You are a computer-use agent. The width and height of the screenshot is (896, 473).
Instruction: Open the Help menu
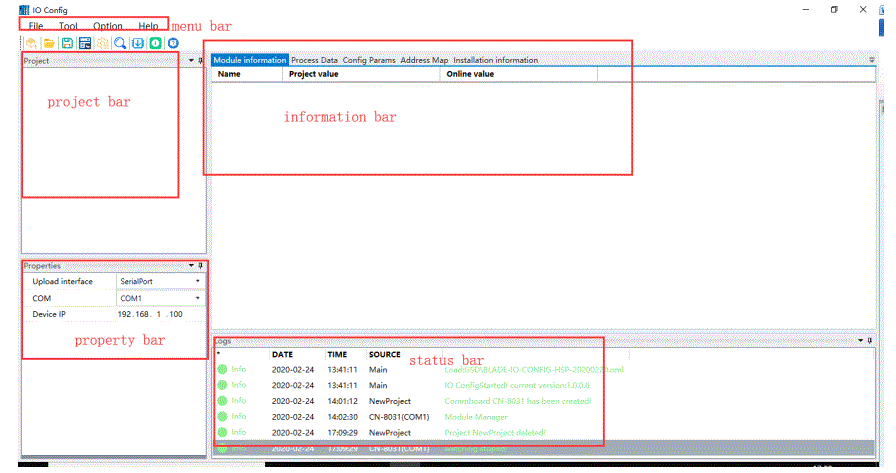tap(148, 26)
